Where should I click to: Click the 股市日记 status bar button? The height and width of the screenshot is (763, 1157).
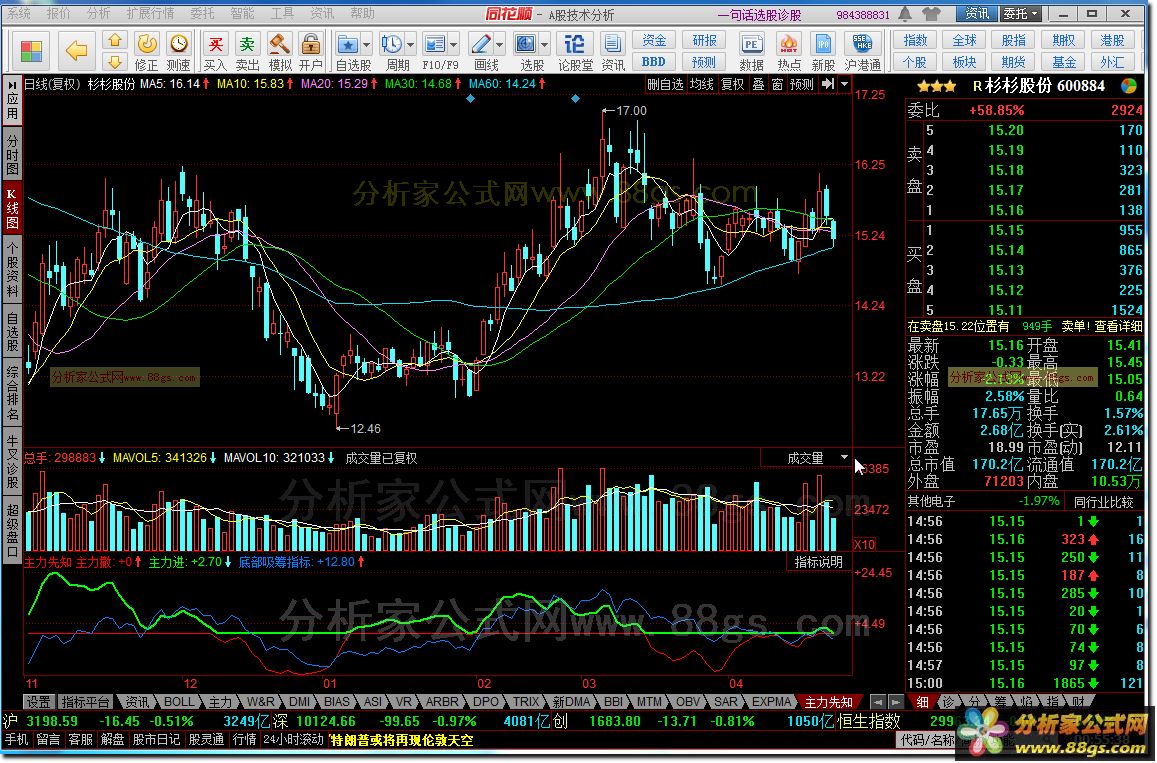tap(156, 740)
